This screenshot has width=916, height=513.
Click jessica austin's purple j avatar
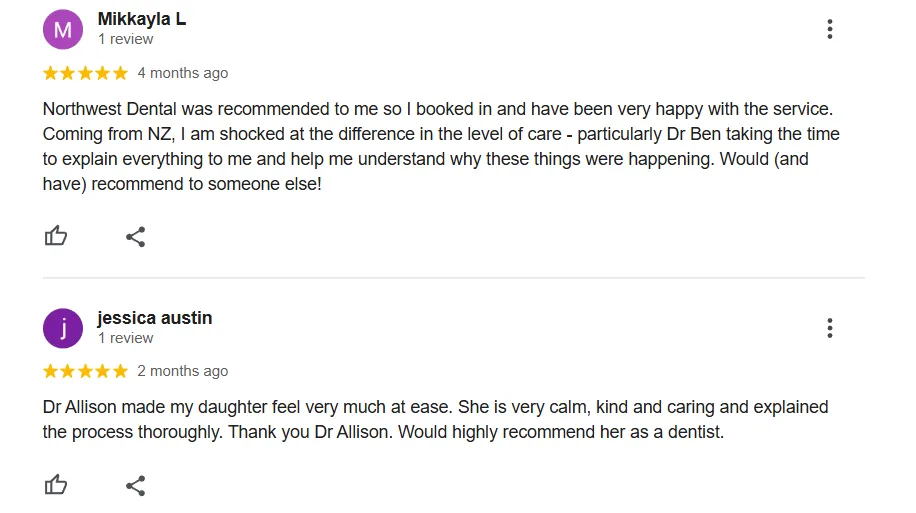tap(63, 328)
